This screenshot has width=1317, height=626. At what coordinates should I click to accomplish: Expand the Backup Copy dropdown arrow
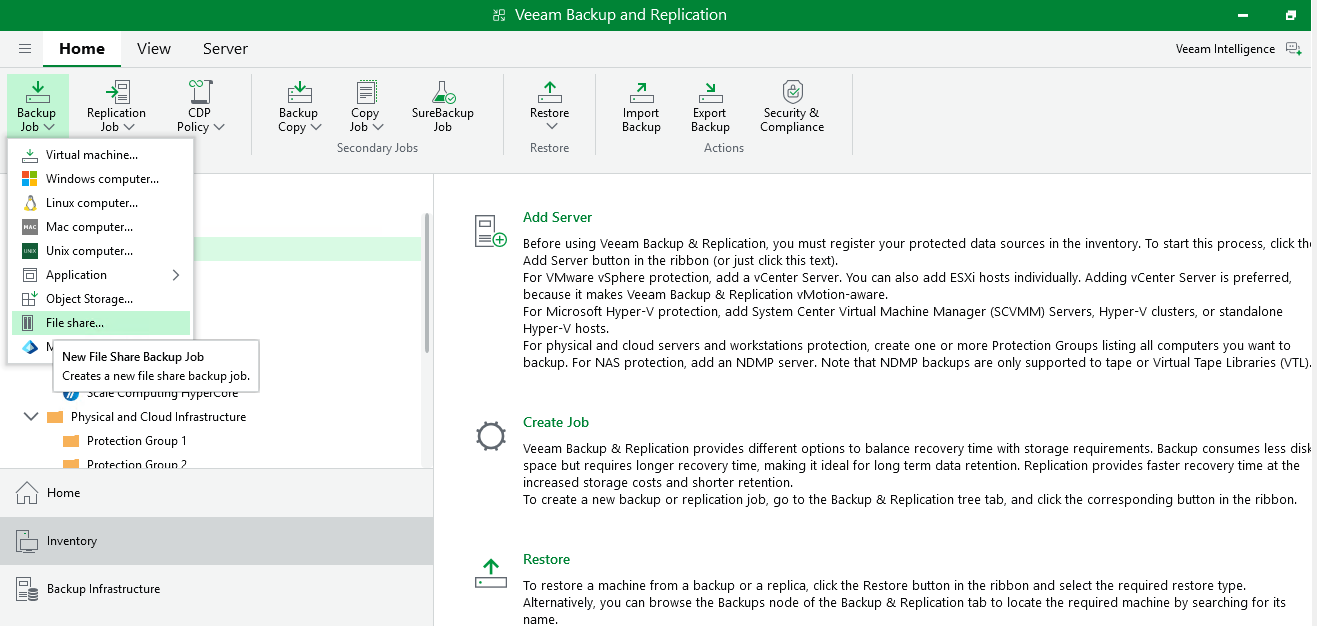(x=316, y=127)
